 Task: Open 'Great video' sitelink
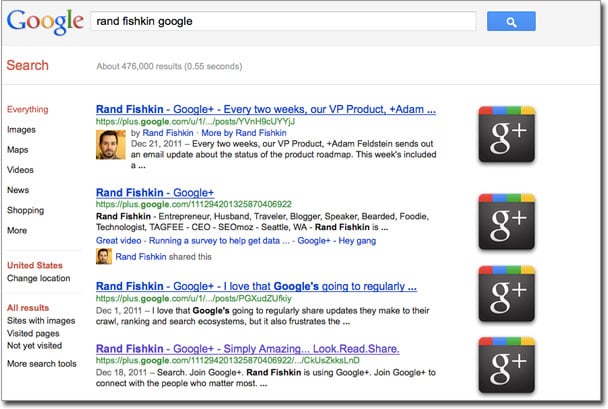(x=119, y=241)
